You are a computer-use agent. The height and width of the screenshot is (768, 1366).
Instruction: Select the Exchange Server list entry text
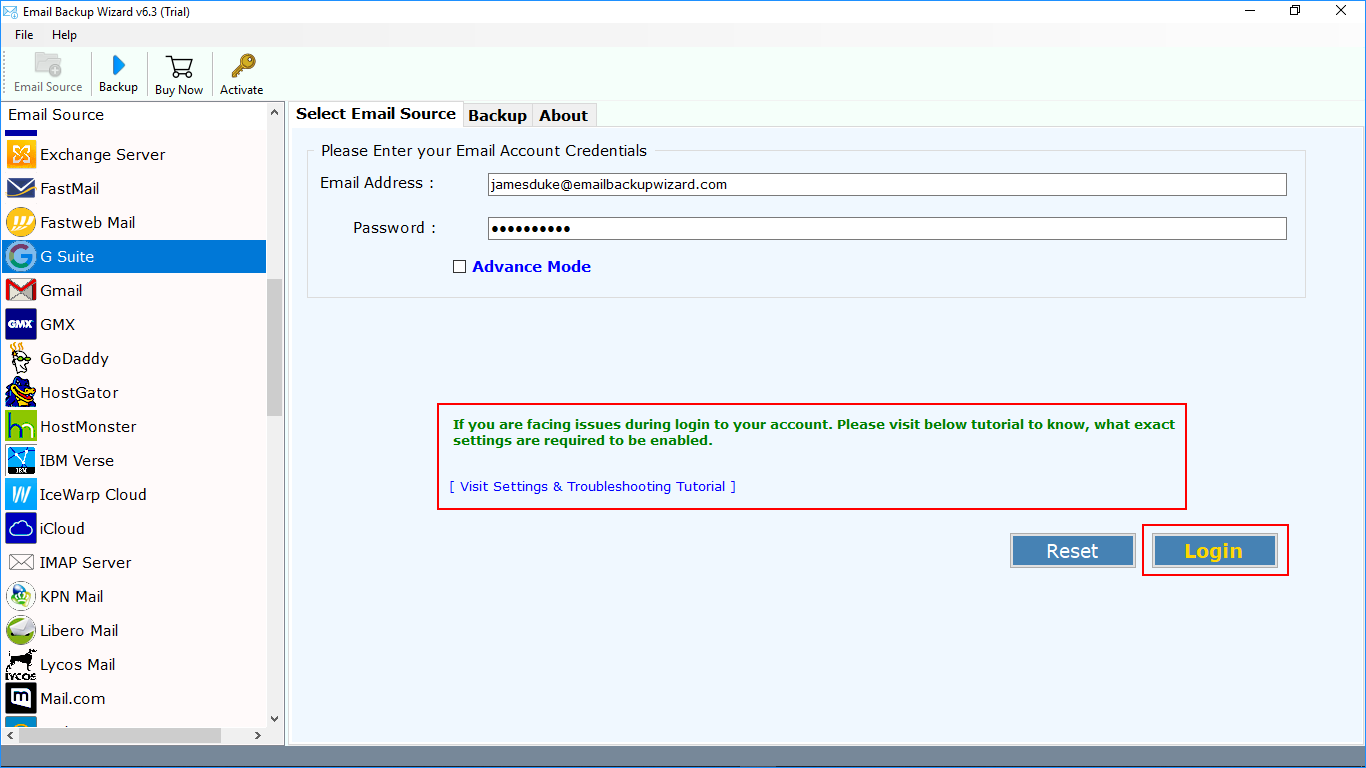103,155
